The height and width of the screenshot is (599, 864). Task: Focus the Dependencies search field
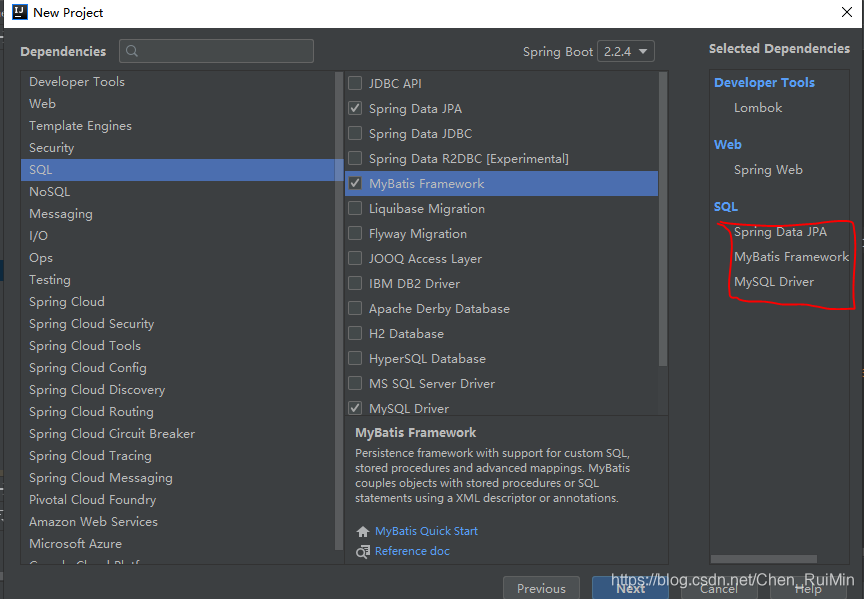pos(217,51)
